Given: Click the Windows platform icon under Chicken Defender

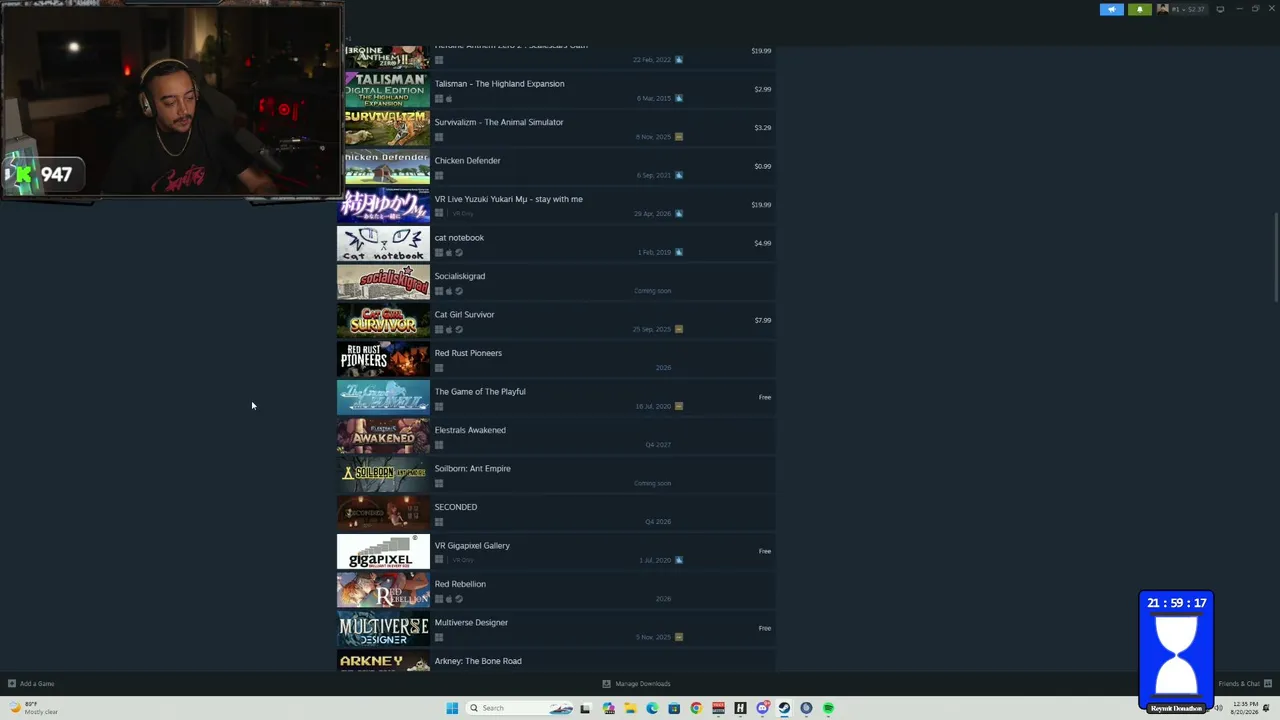Looking at the screenshot, I should click(439, 176).
